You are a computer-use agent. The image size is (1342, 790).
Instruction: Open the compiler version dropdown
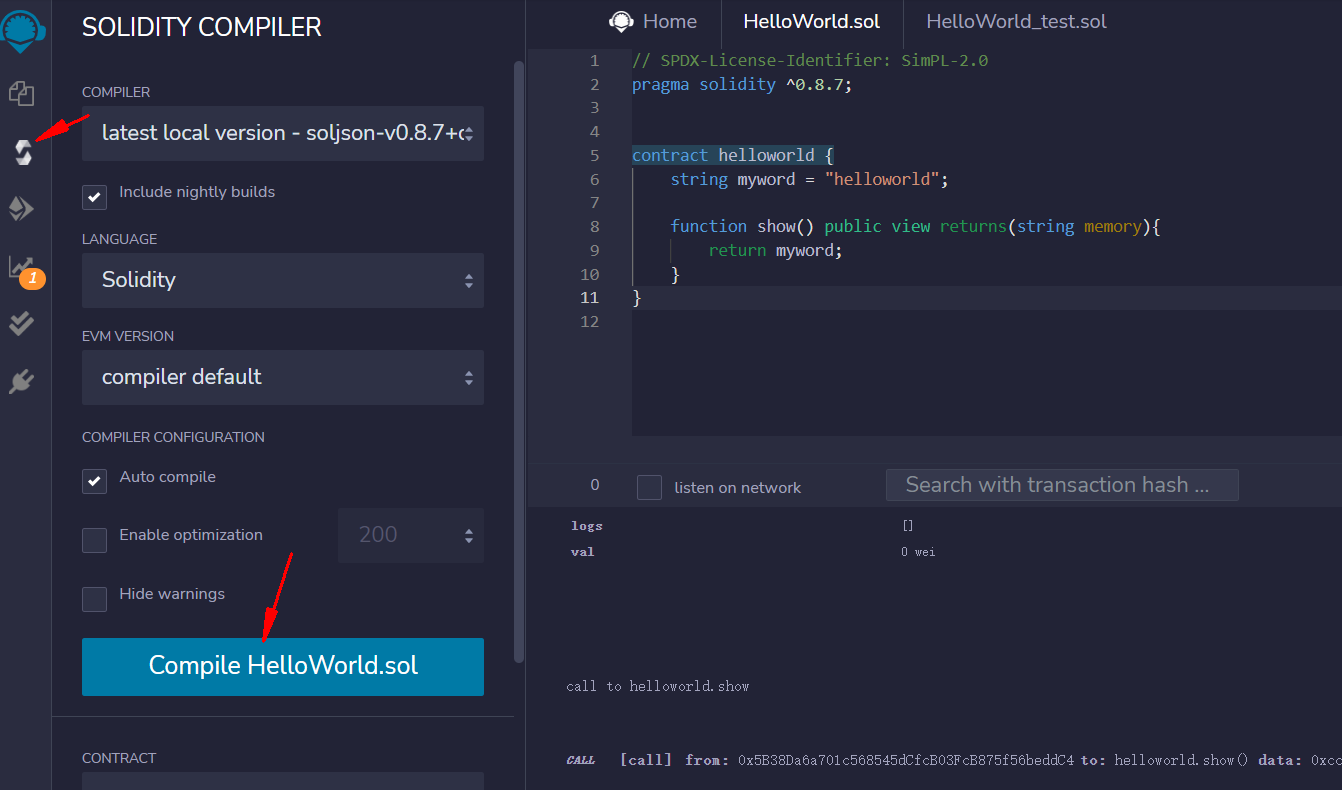[x=282, y=133]
